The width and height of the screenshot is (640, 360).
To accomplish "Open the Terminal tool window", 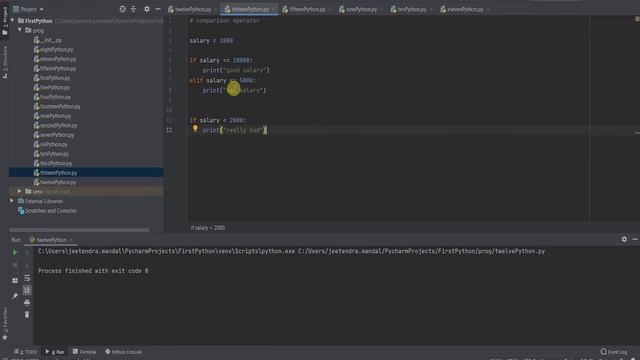I will 84,352.
